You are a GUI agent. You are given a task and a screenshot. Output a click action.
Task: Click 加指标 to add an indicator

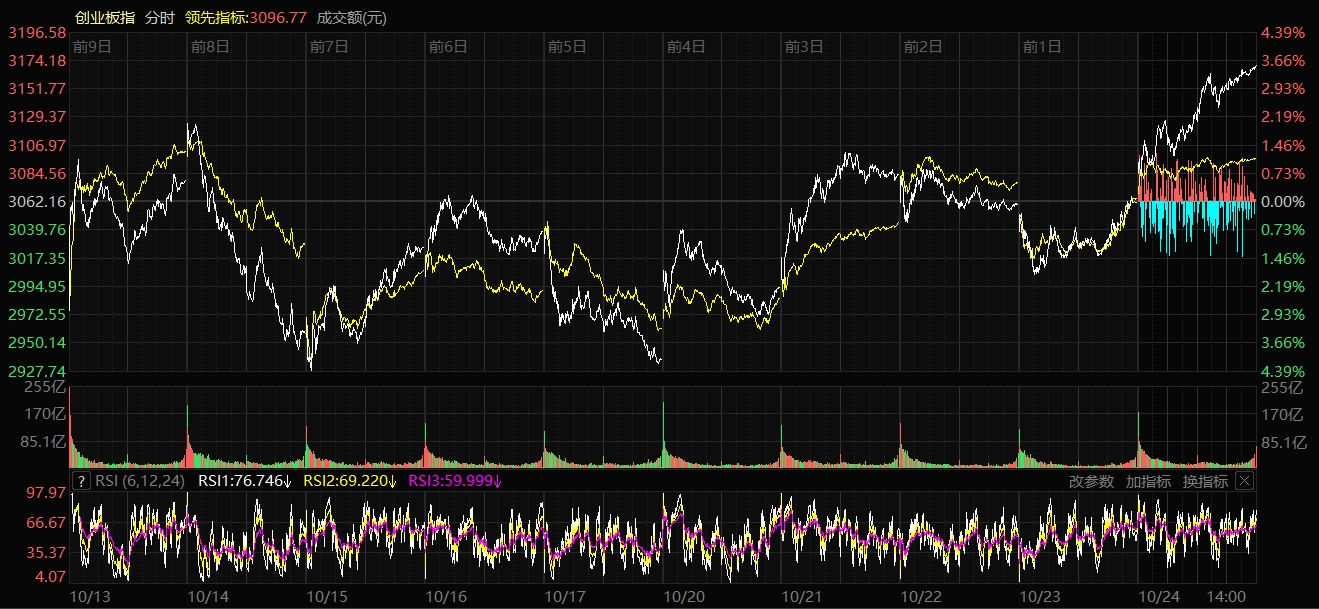click(1148, 481)
